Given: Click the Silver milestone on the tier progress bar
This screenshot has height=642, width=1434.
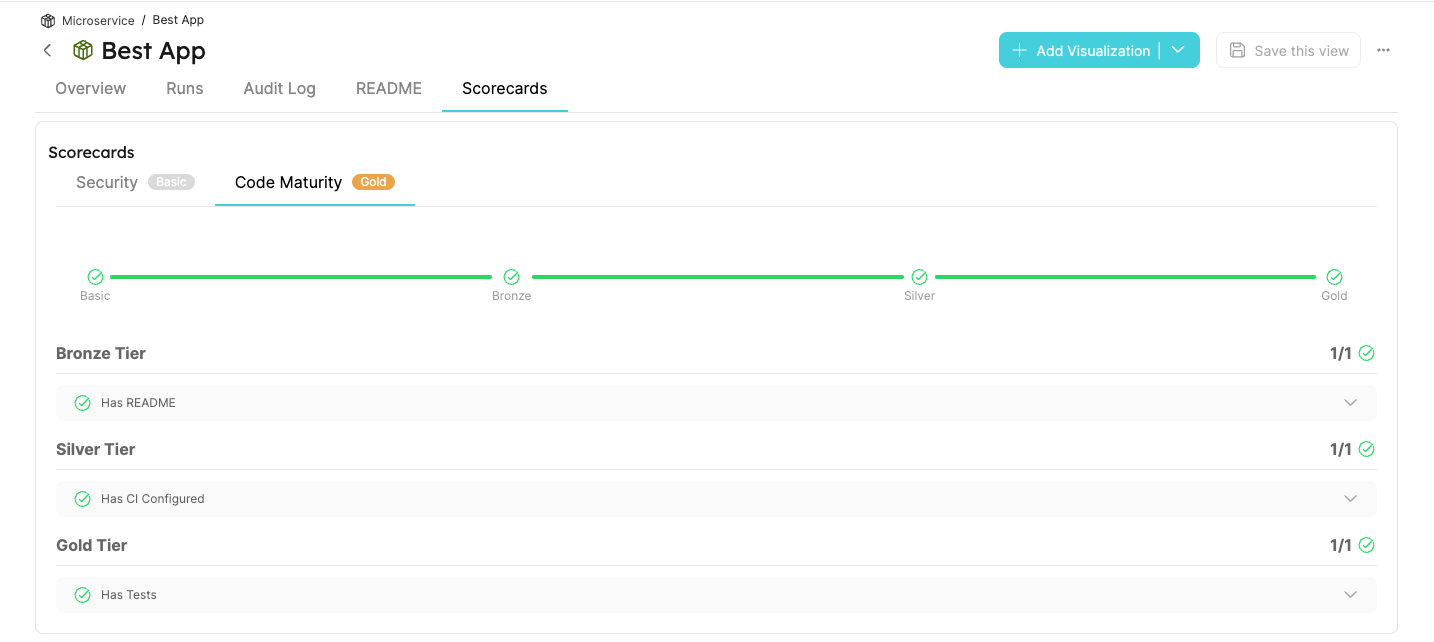Looking at the screenshot, I should 918,277.
